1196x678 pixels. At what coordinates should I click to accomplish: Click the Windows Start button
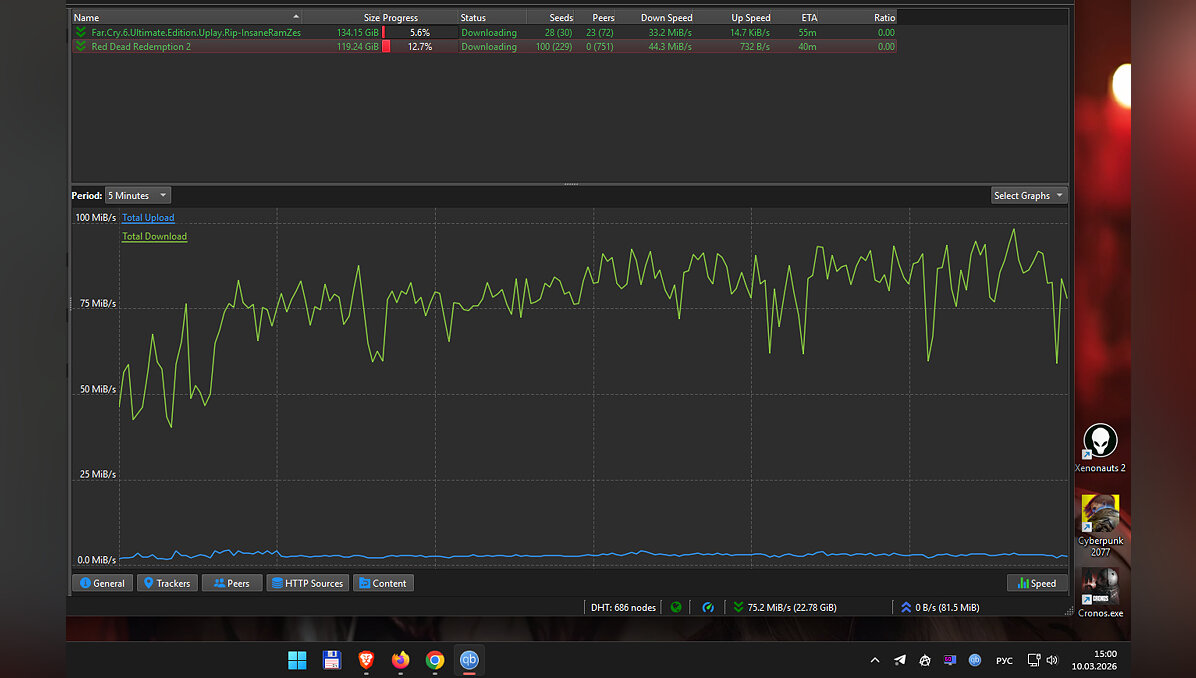coord(297,660)
